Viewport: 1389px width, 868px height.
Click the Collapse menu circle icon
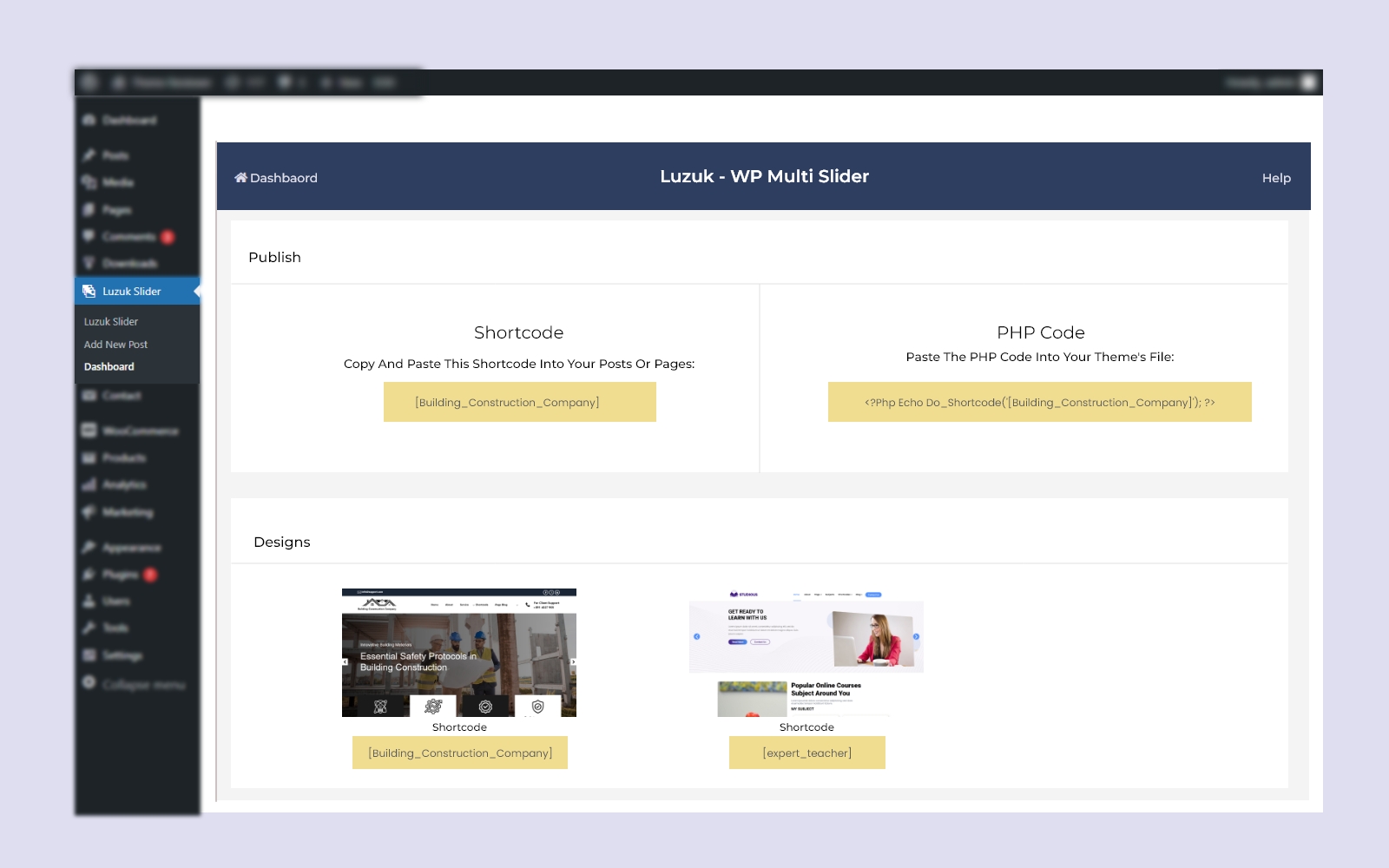[89, 683]
